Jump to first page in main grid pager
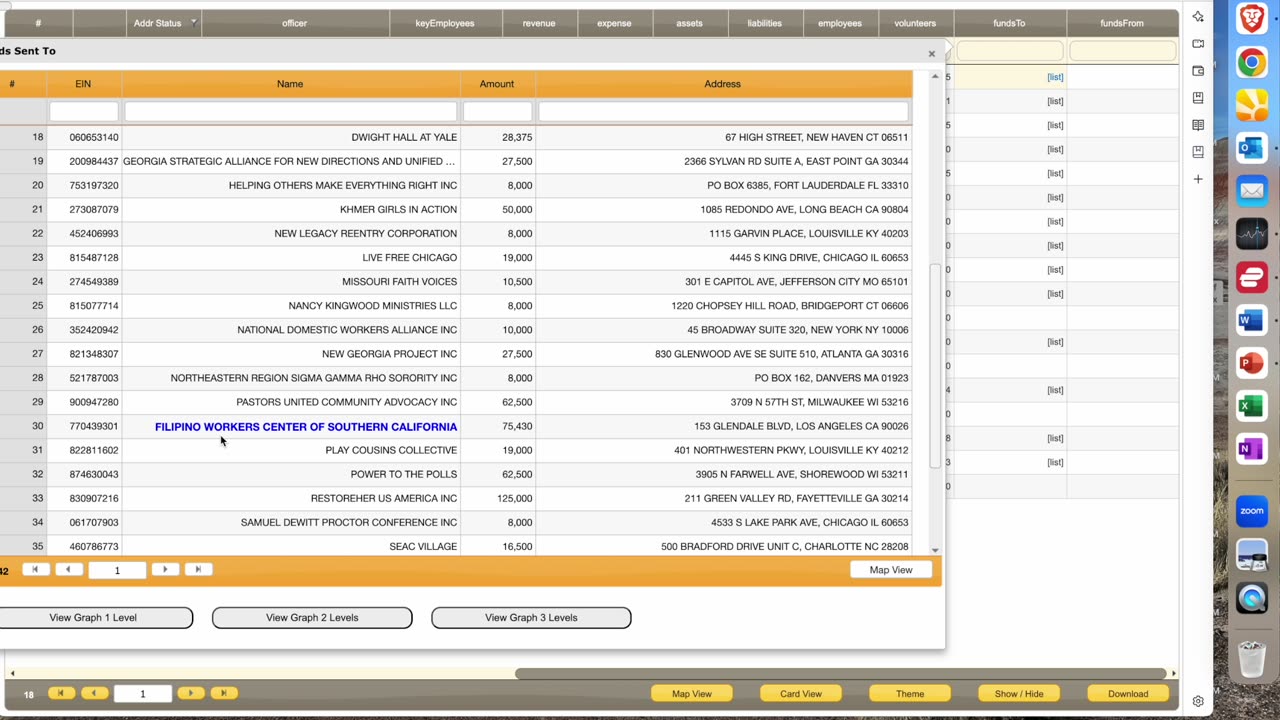This screenshot has width=1280, height=720. (61, 693)
